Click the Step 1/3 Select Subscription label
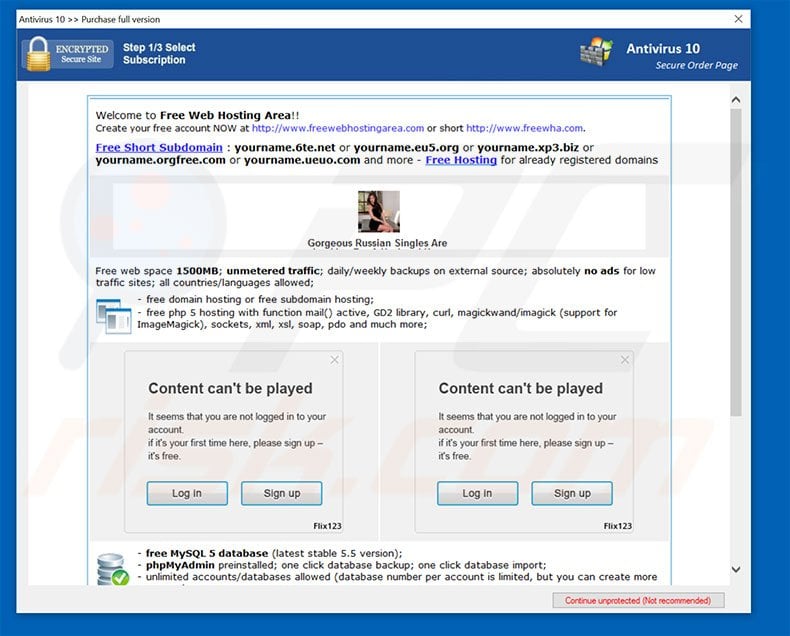 tap(159, 53)
